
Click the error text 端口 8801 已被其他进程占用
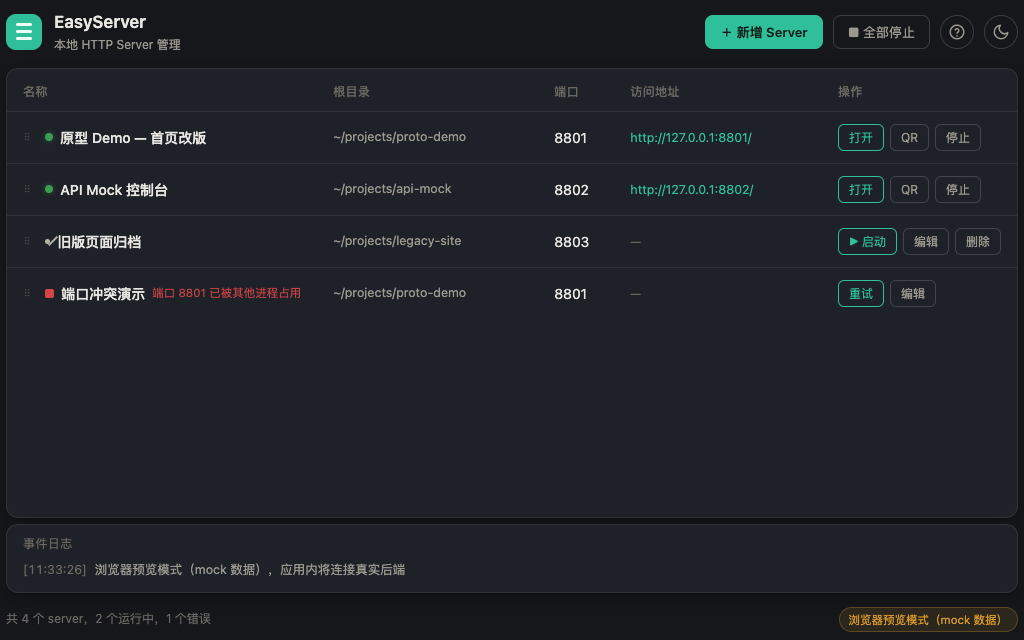pyautogui.click(x=227, y=293)
